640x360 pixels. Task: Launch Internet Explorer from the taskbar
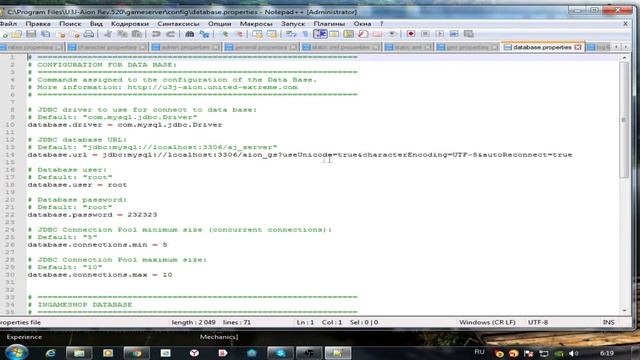(x=50, y=353)
